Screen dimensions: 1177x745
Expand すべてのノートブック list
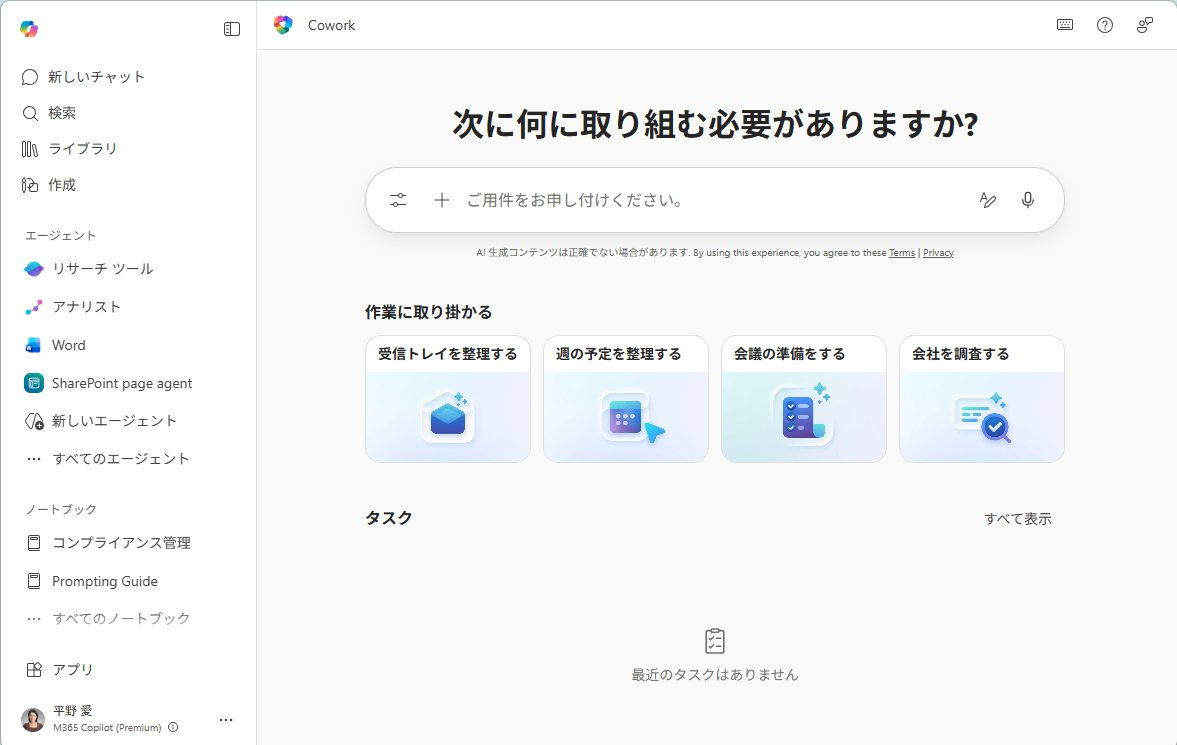click(x=120, y=618)
